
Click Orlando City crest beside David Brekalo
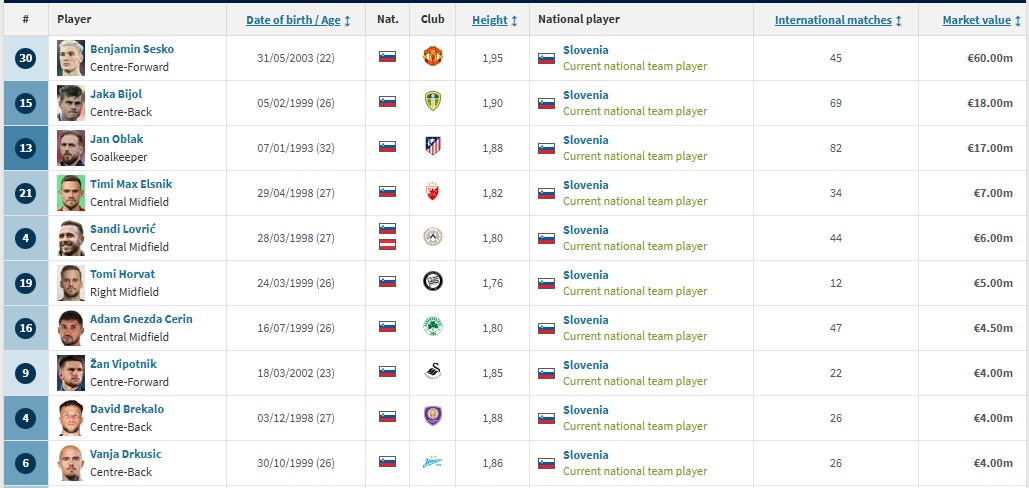(x=432, y=417)
